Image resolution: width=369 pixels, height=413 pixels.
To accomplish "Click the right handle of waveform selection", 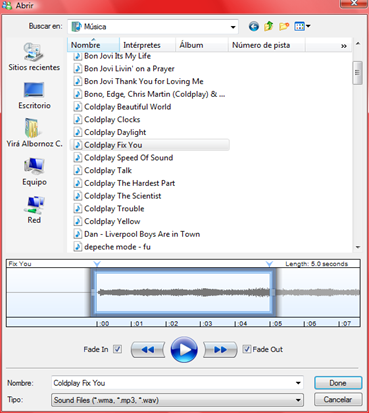I will click(273, 293).
